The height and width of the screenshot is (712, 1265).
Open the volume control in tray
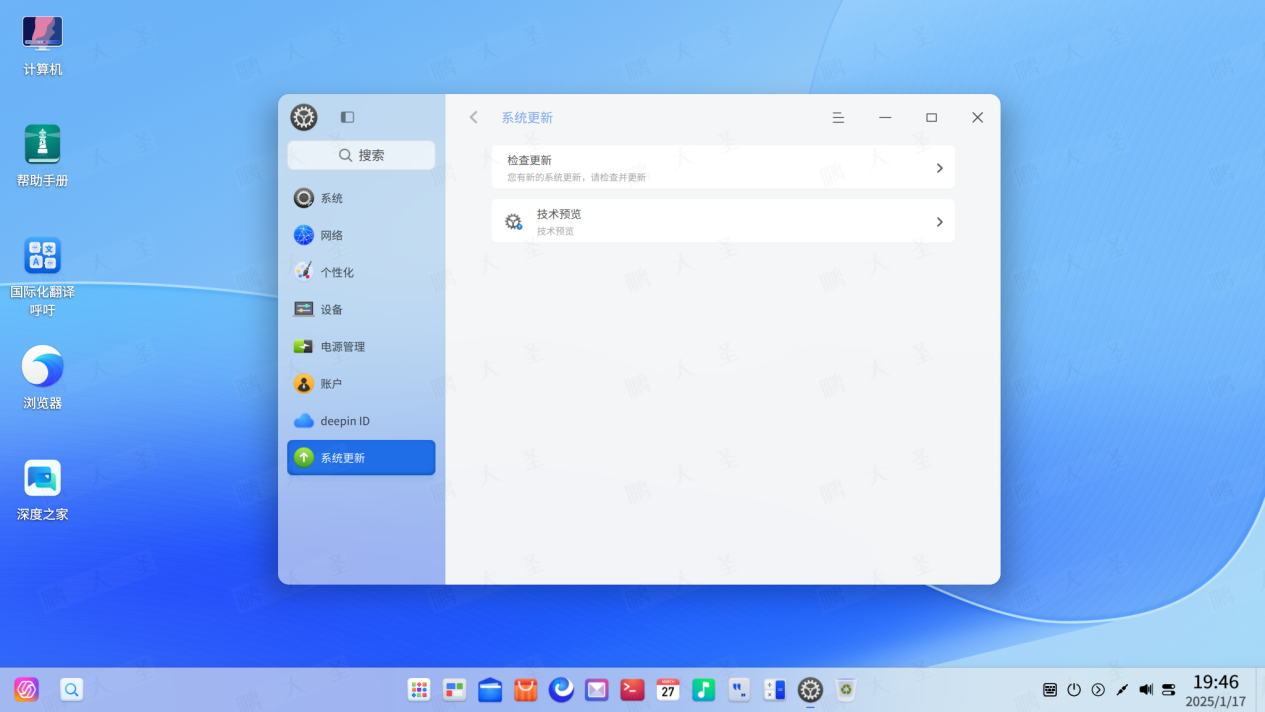pos(1146,689)
